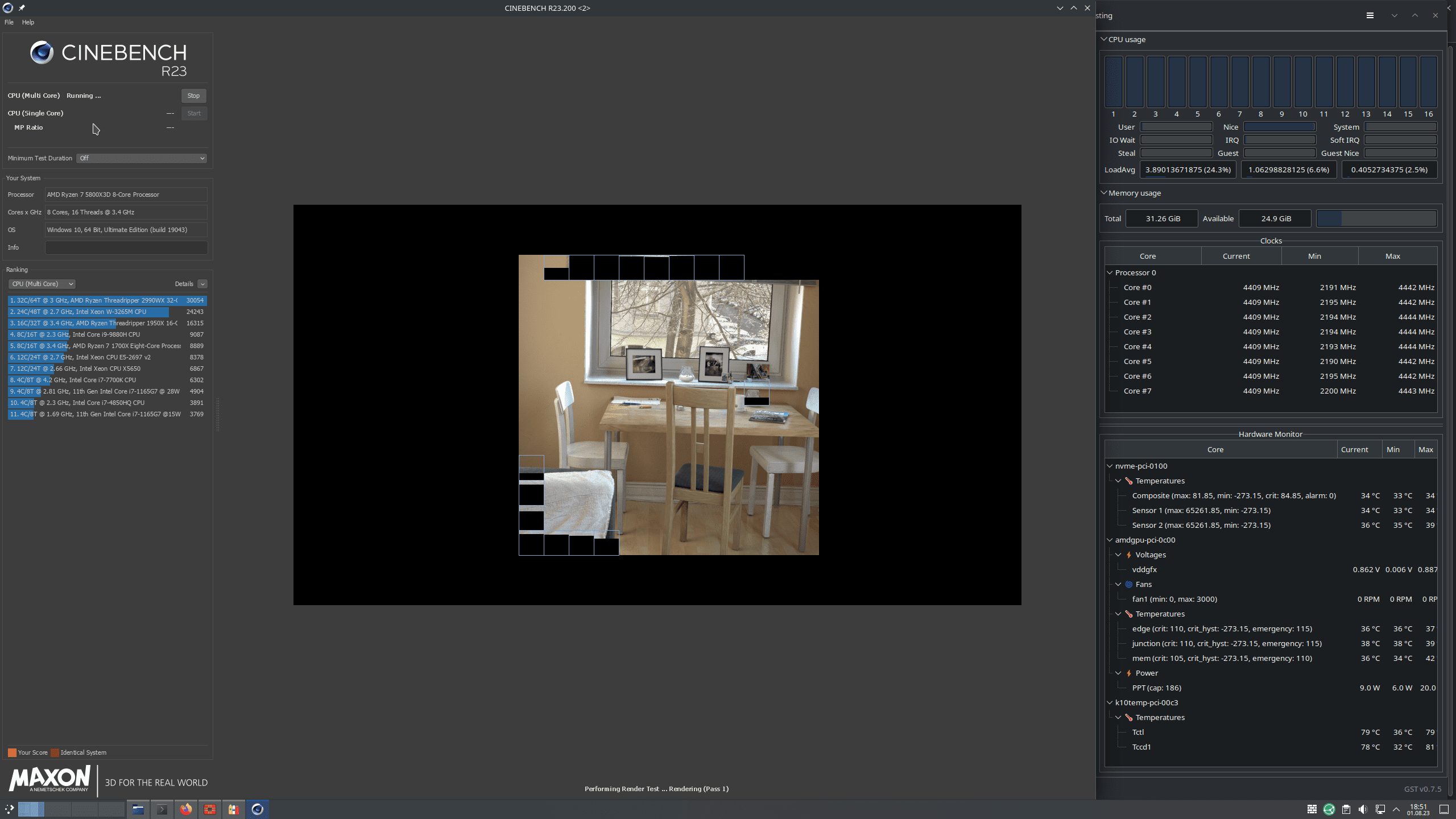Screen dimensions: 1456x819
Task: Sort Clocks table by Min column
Action: (x=1319, y=256)
